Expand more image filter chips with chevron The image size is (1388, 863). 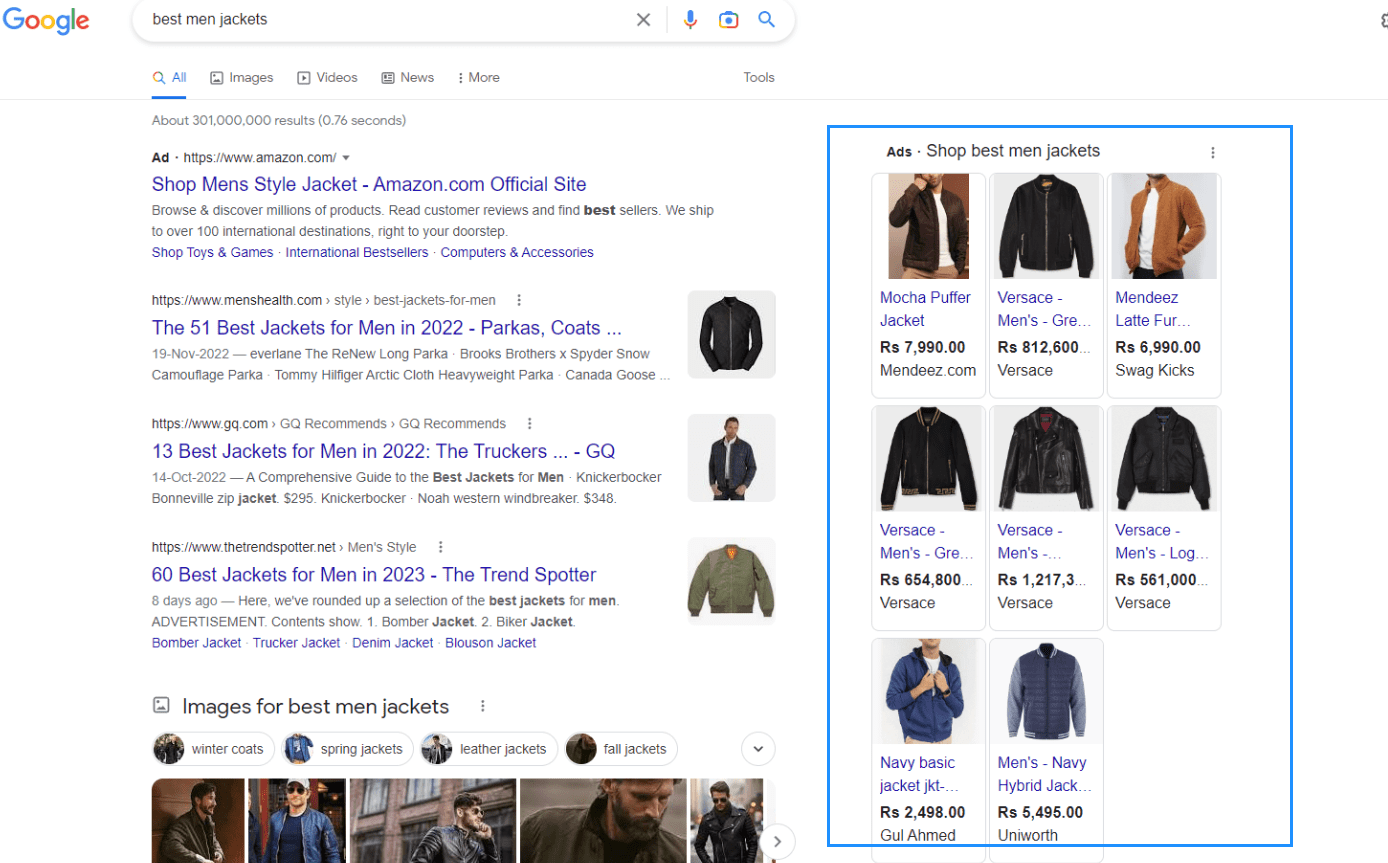click(x=758, y=748)
